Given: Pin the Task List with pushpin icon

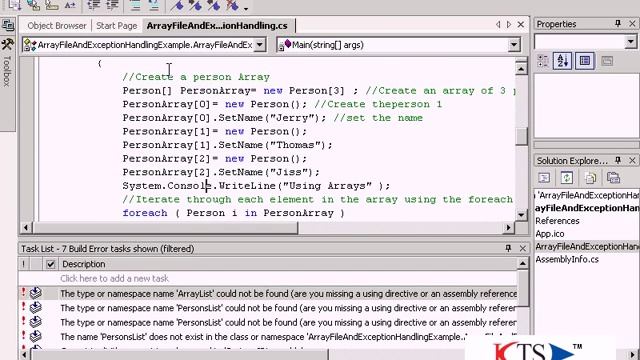Looking at the screenshot, I should [508, 248].
